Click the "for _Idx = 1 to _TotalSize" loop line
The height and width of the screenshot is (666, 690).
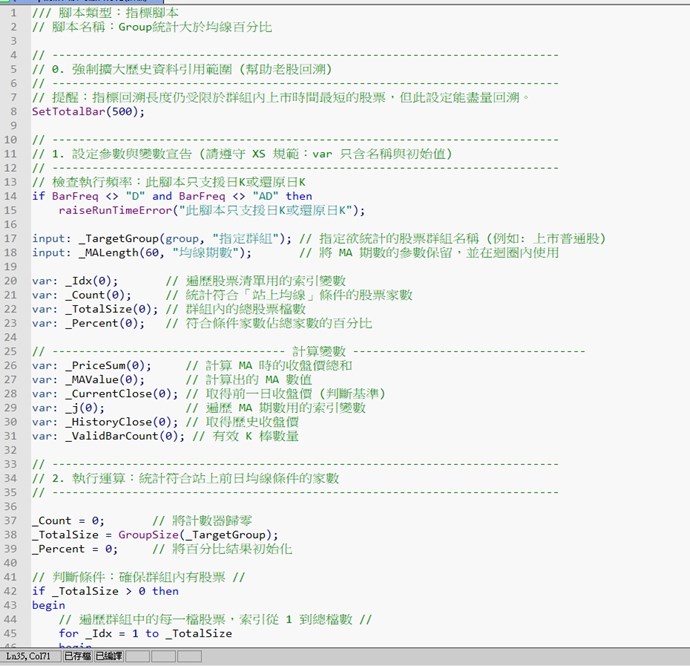click(145, 633)
